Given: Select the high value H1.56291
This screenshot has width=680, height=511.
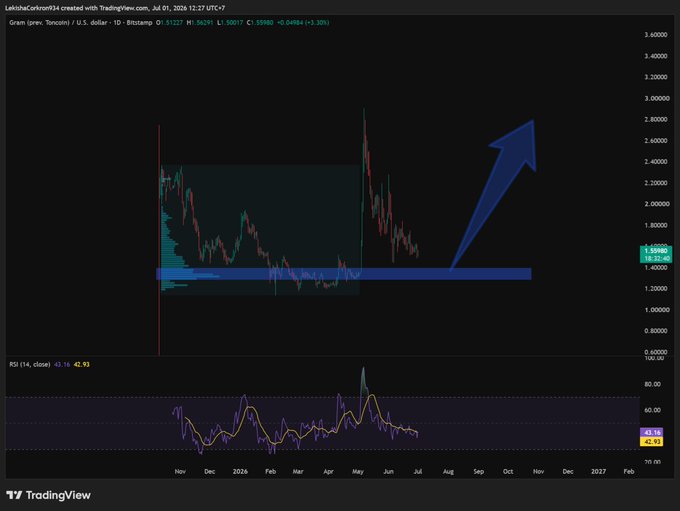Looking at the screenshot, I should (200, 23).
